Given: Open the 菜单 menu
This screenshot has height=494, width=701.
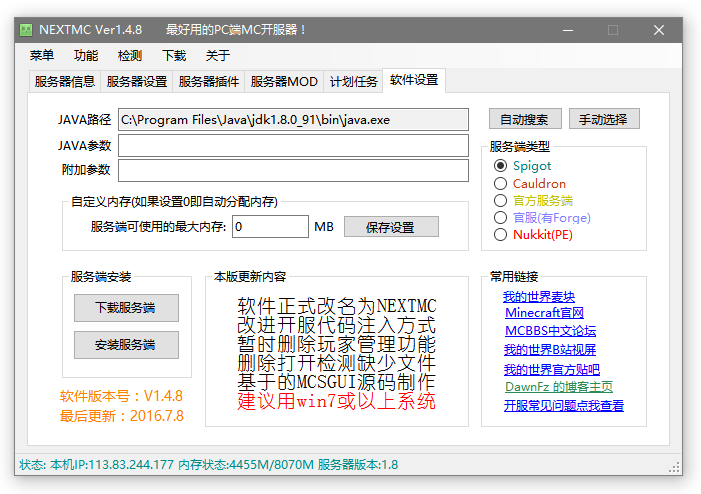Looking at the screenshot, I should (42, 55).
